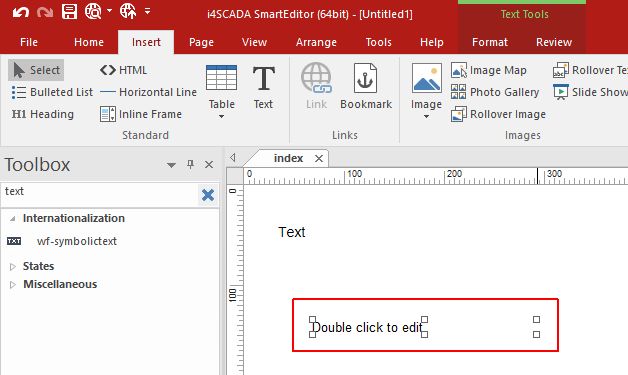Image resolution: width=628 pixels, height=375 pixels.
Task: Open the File menu
Action: pos(29,42)
